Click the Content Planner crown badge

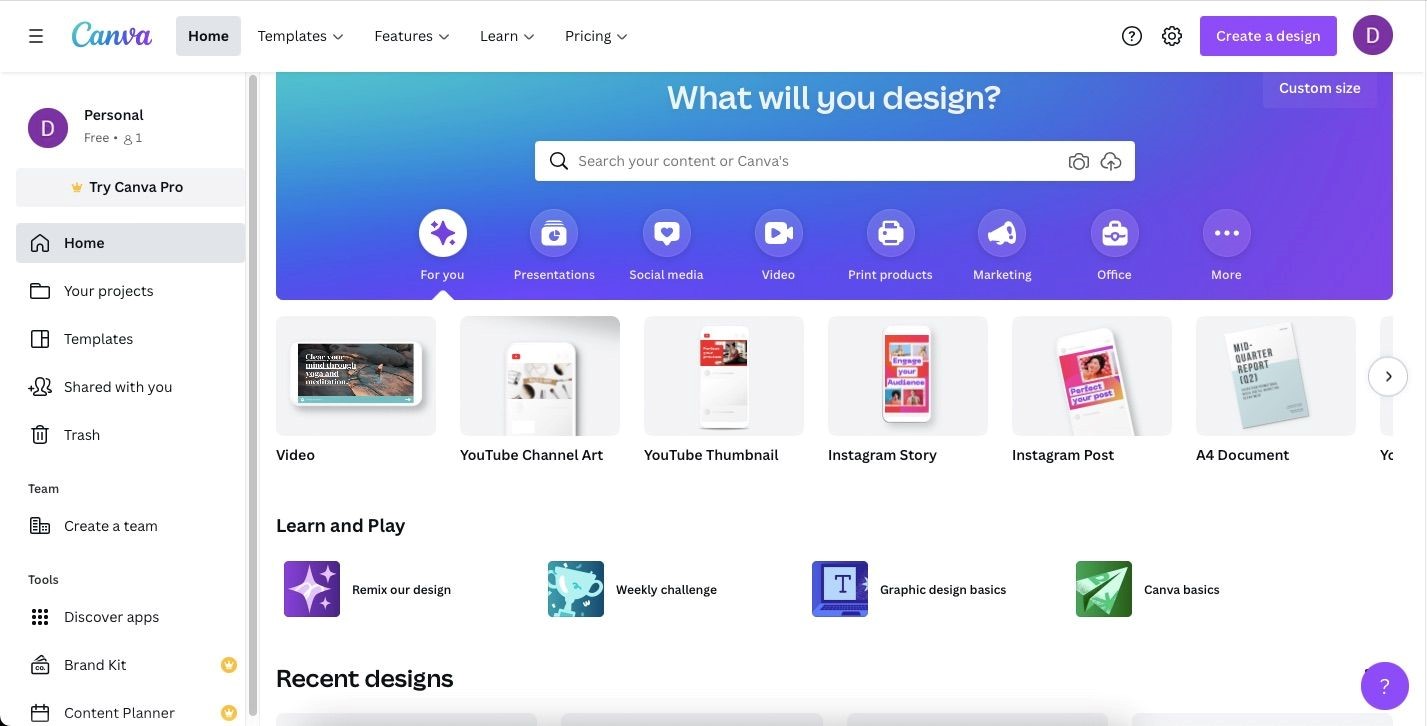tap(229, 713)
